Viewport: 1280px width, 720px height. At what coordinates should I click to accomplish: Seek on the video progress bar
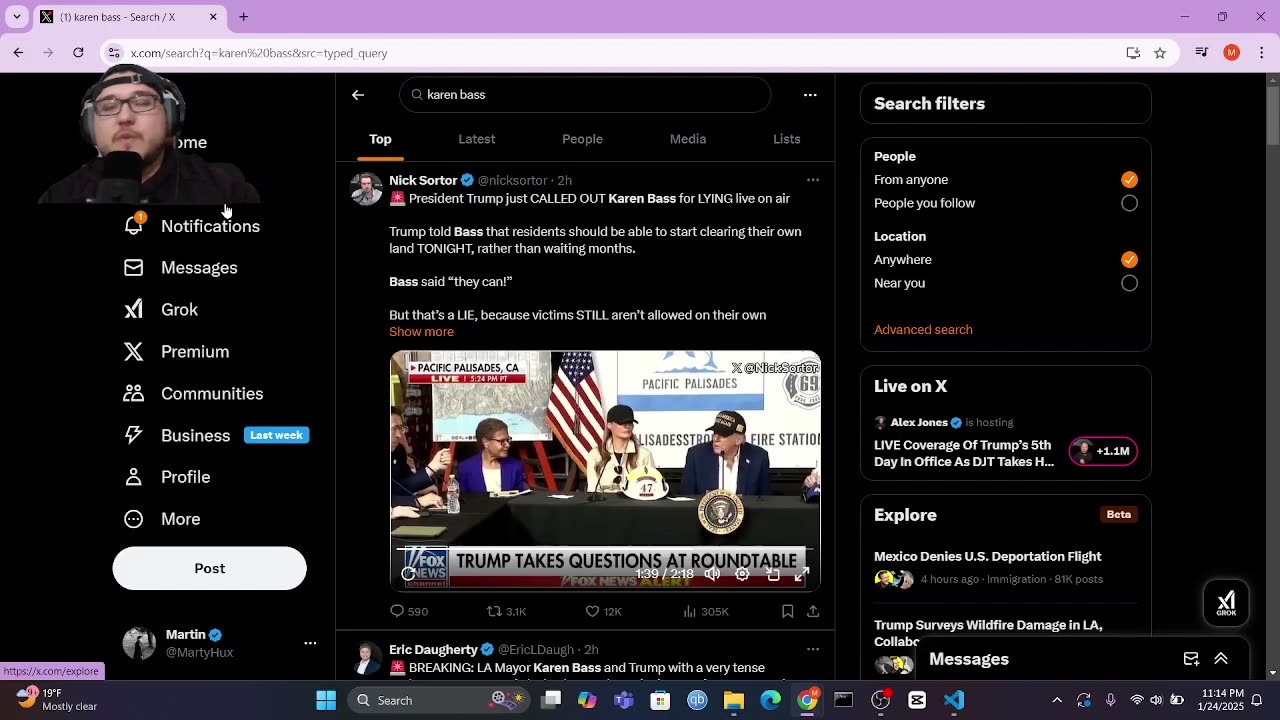(x=605, y=548)
